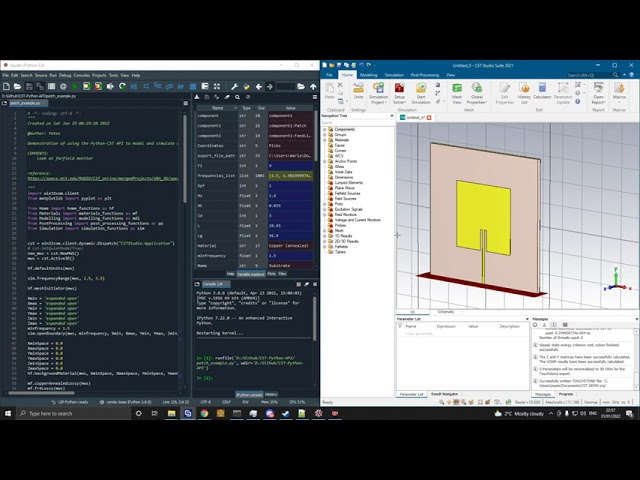Click Spyder's PYTHONPATH manager Python icon
Image resolution: width=640 pixels, height=480 pixels.
(x=246, y=87)
